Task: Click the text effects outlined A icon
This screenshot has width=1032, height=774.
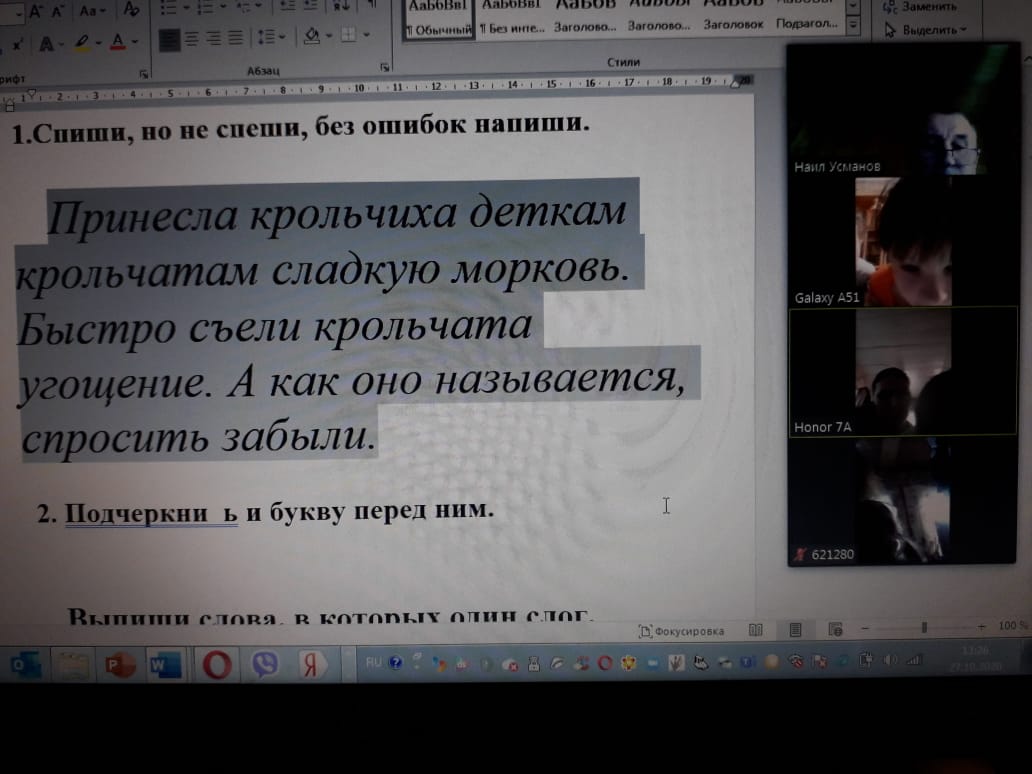Action: coord(46,43)
